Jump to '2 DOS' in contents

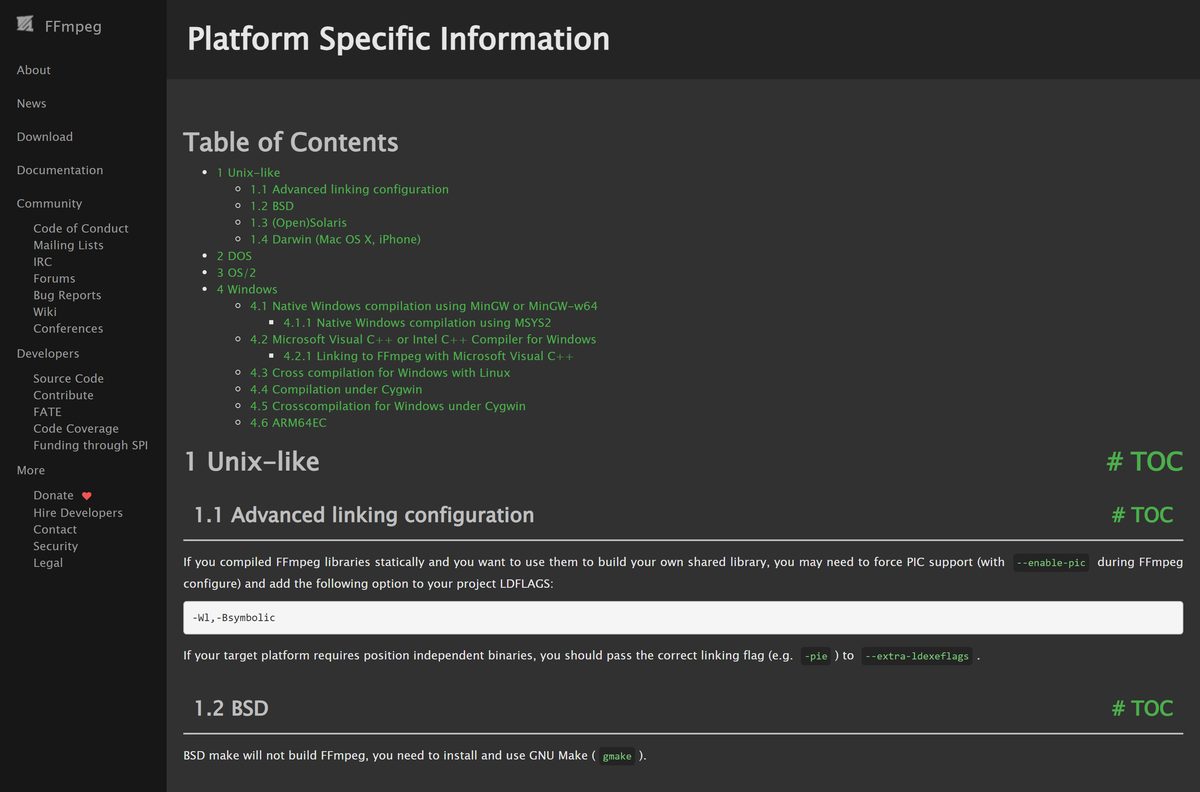[x=234, y=256]
